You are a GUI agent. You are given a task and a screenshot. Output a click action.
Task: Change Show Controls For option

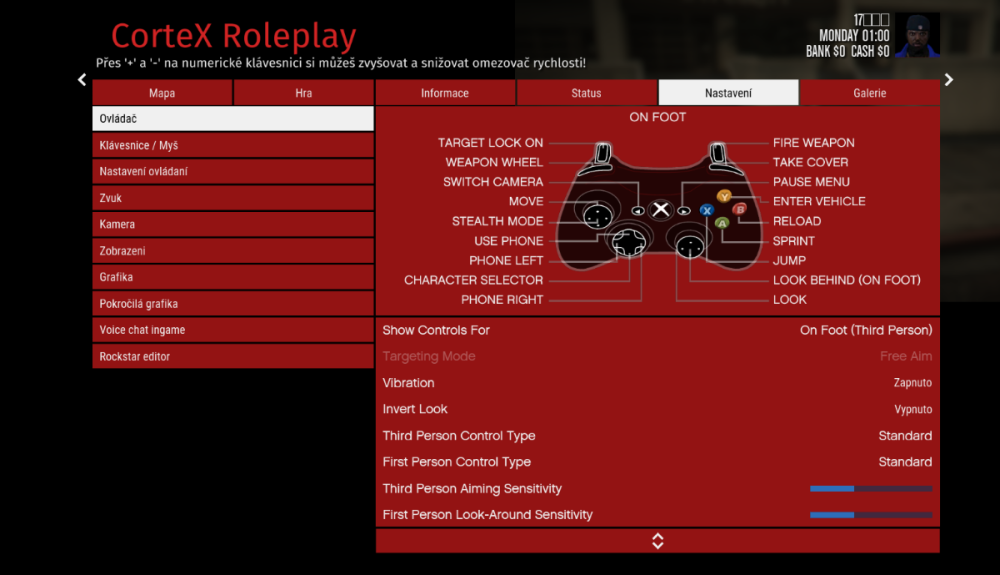(657, 330)
